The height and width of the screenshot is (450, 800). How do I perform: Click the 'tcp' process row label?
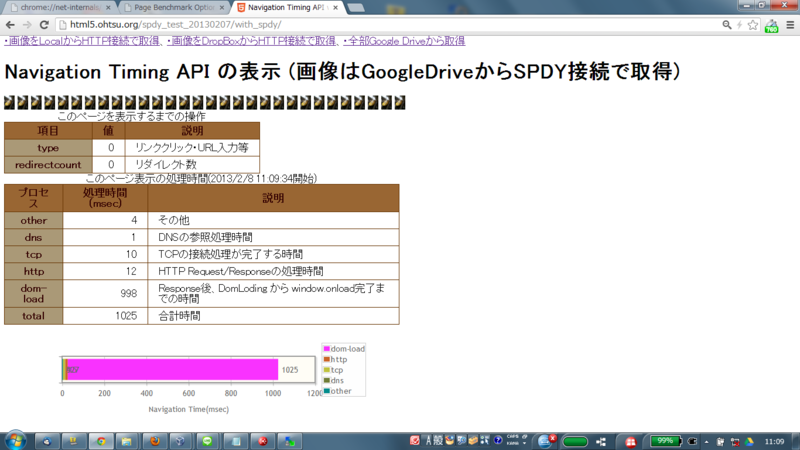pyautogui.click(x=33, y=255)
